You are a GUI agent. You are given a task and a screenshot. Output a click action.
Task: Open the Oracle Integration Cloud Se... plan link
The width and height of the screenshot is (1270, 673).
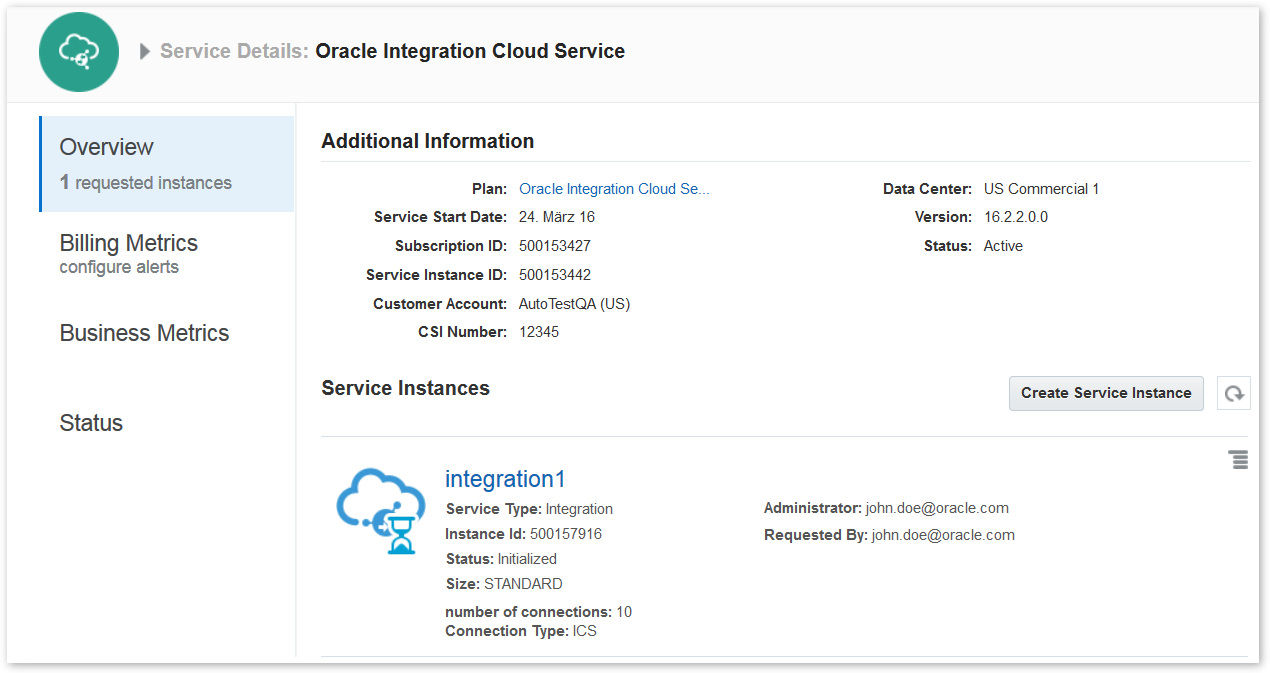coord(614,189)
